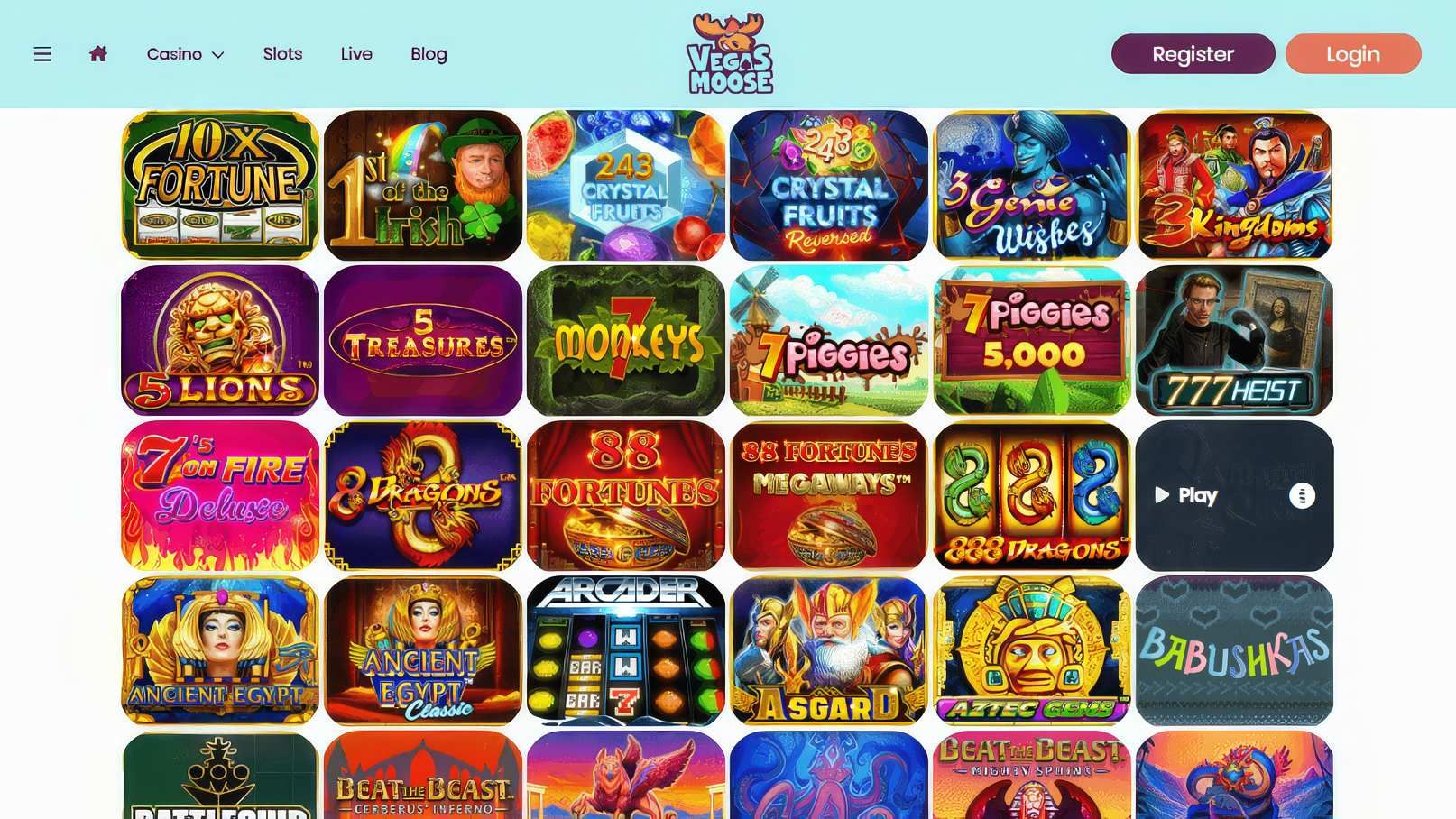Visit the Blog link
This screenshot has height=819, width=1456.
pyautogui.click(x=429, y=54)
